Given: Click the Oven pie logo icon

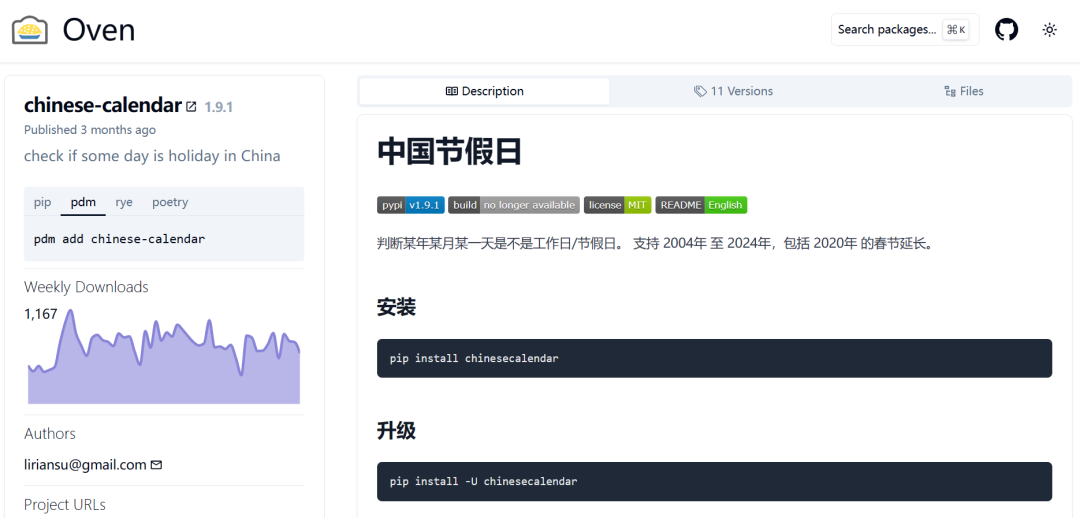Looking at the screenshot, I should coord(30,30).
